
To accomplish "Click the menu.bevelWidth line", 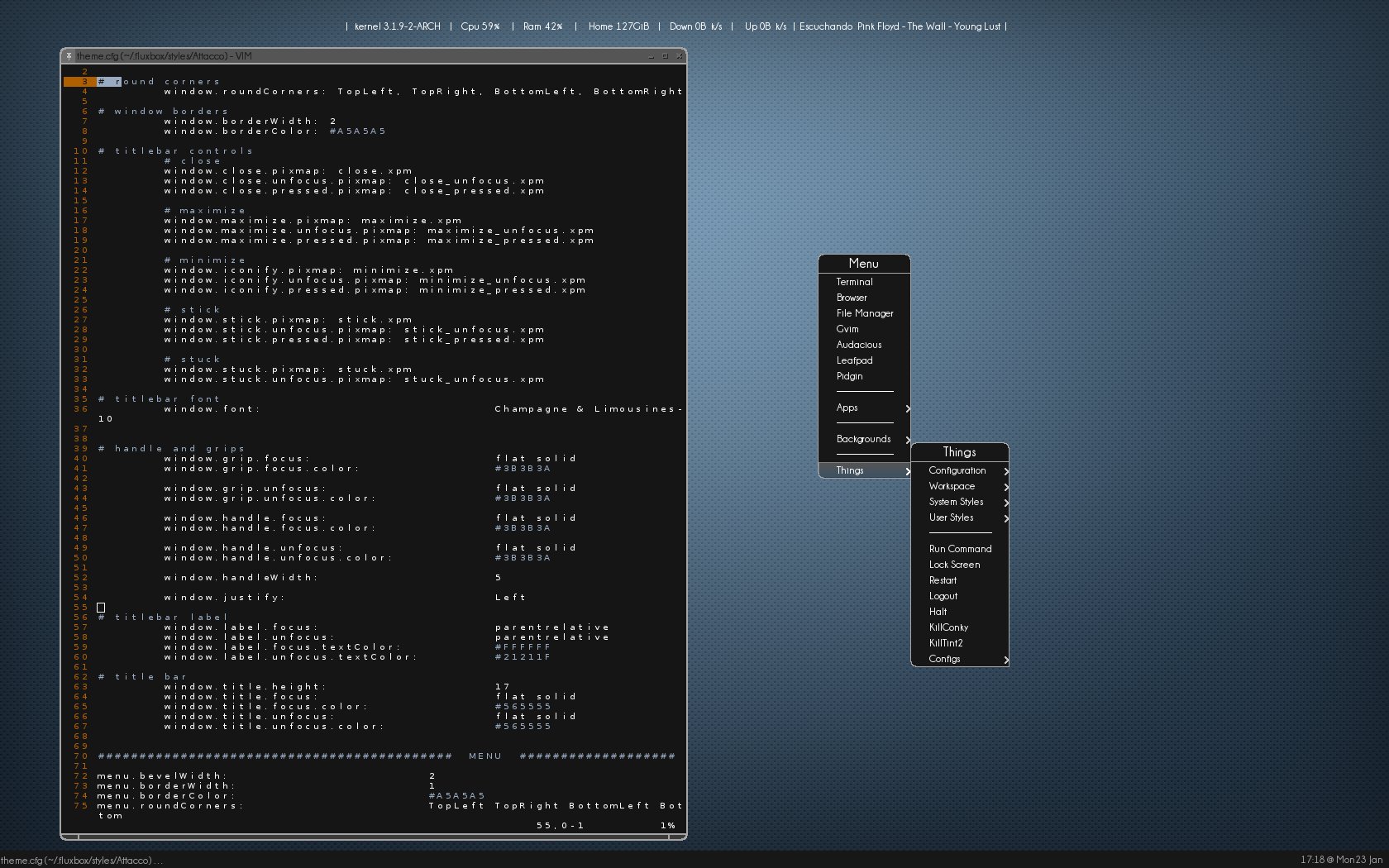I will tap(266, 776).
